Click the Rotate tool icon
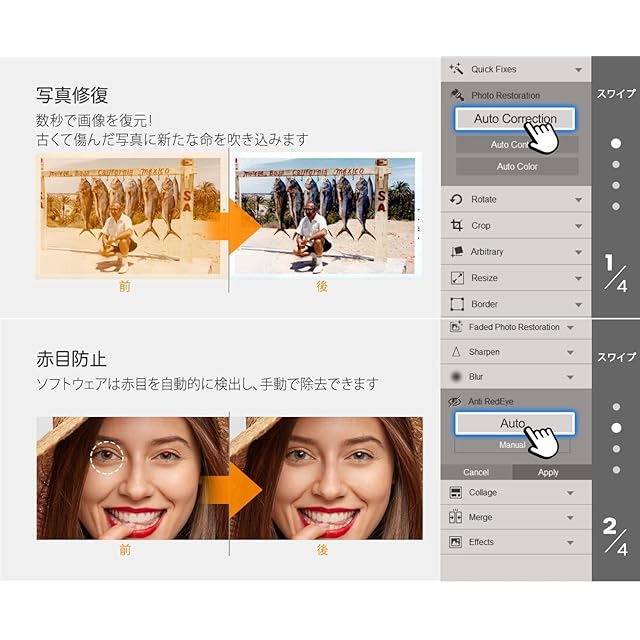 click(x=457, y=200)
